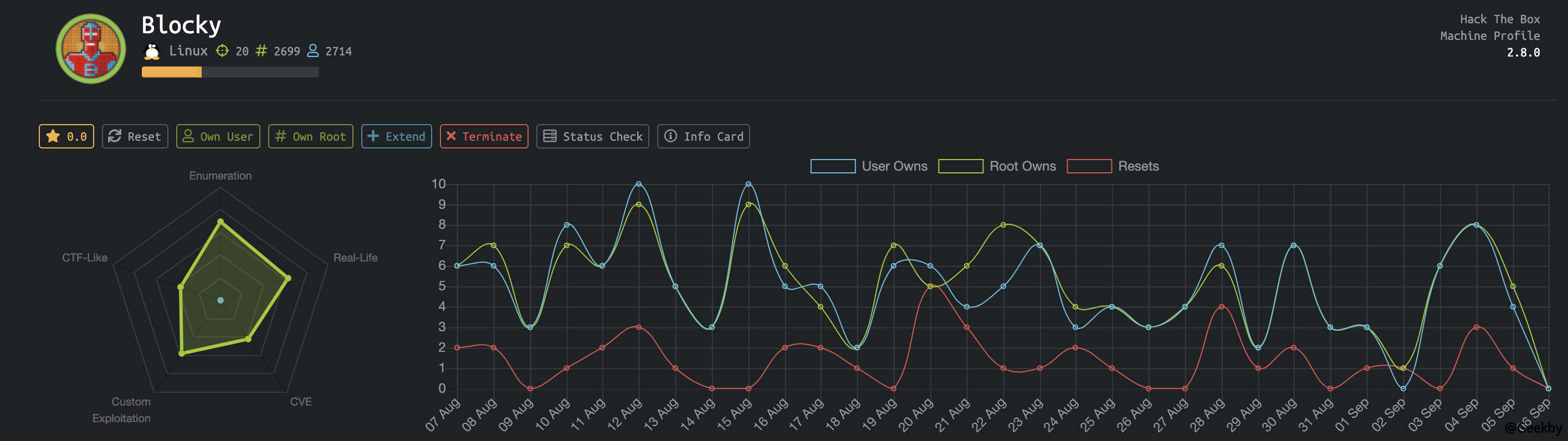Click the 20 Aug resets peak point
This screenshot has height=441, width=1568.
[930, 286]
